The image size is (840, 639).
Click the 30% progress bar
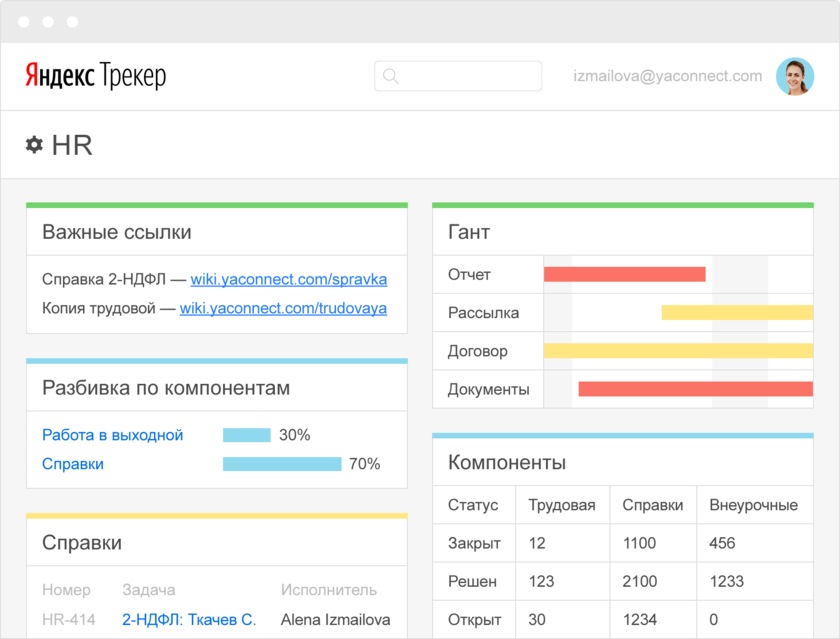[x=246, y=435]
